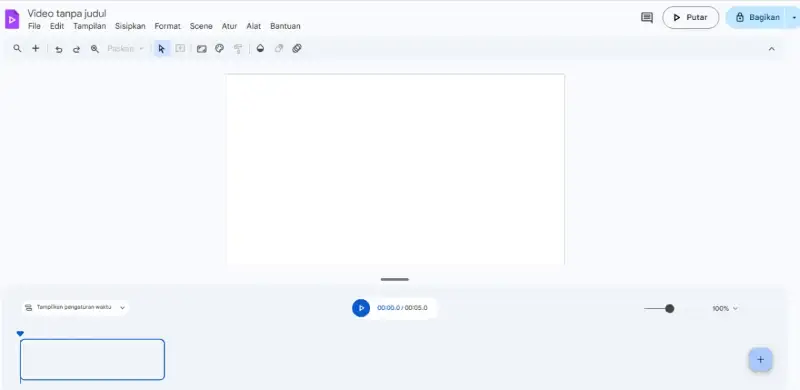800x390 pixels.
Task: Open the background image icon
Action: pyautogui.click(x=202, y=49)
